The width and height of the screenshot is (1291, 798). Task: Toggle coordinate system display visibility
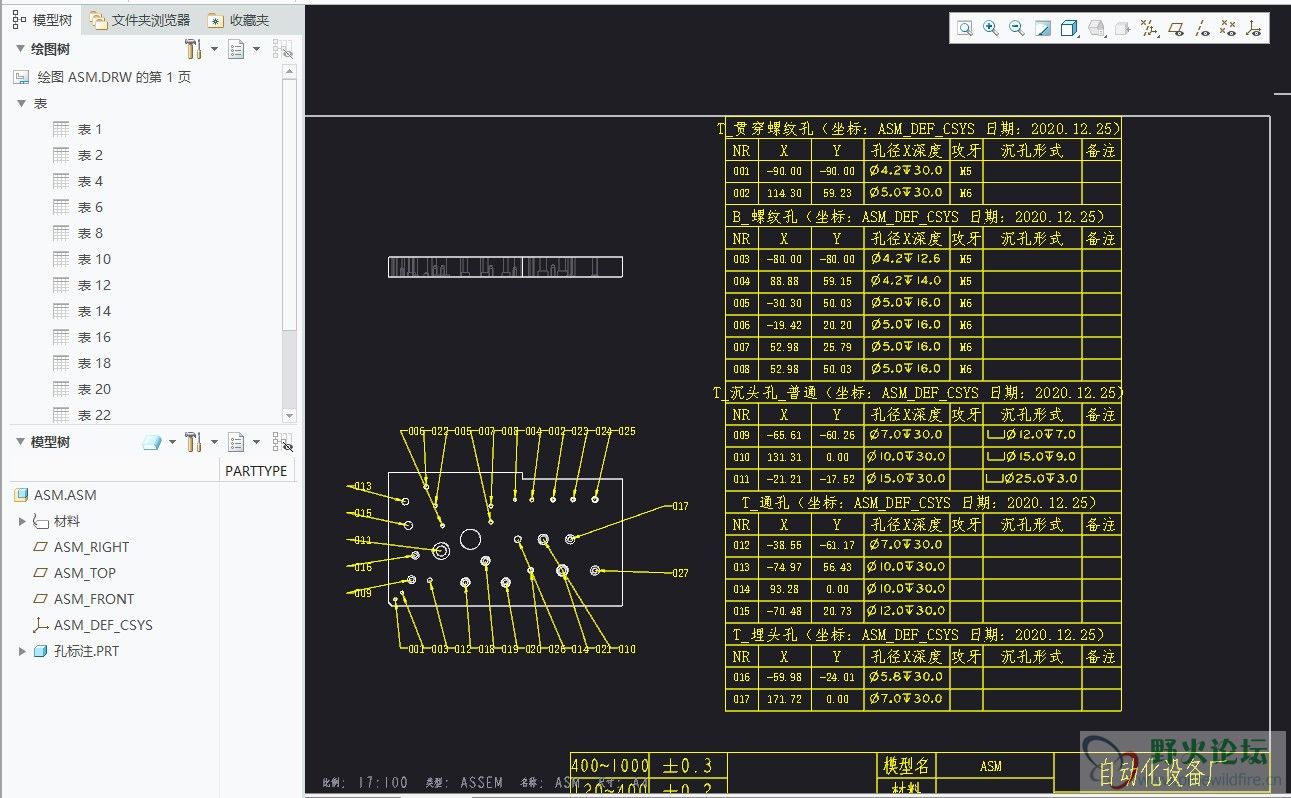pos(1254,29)
